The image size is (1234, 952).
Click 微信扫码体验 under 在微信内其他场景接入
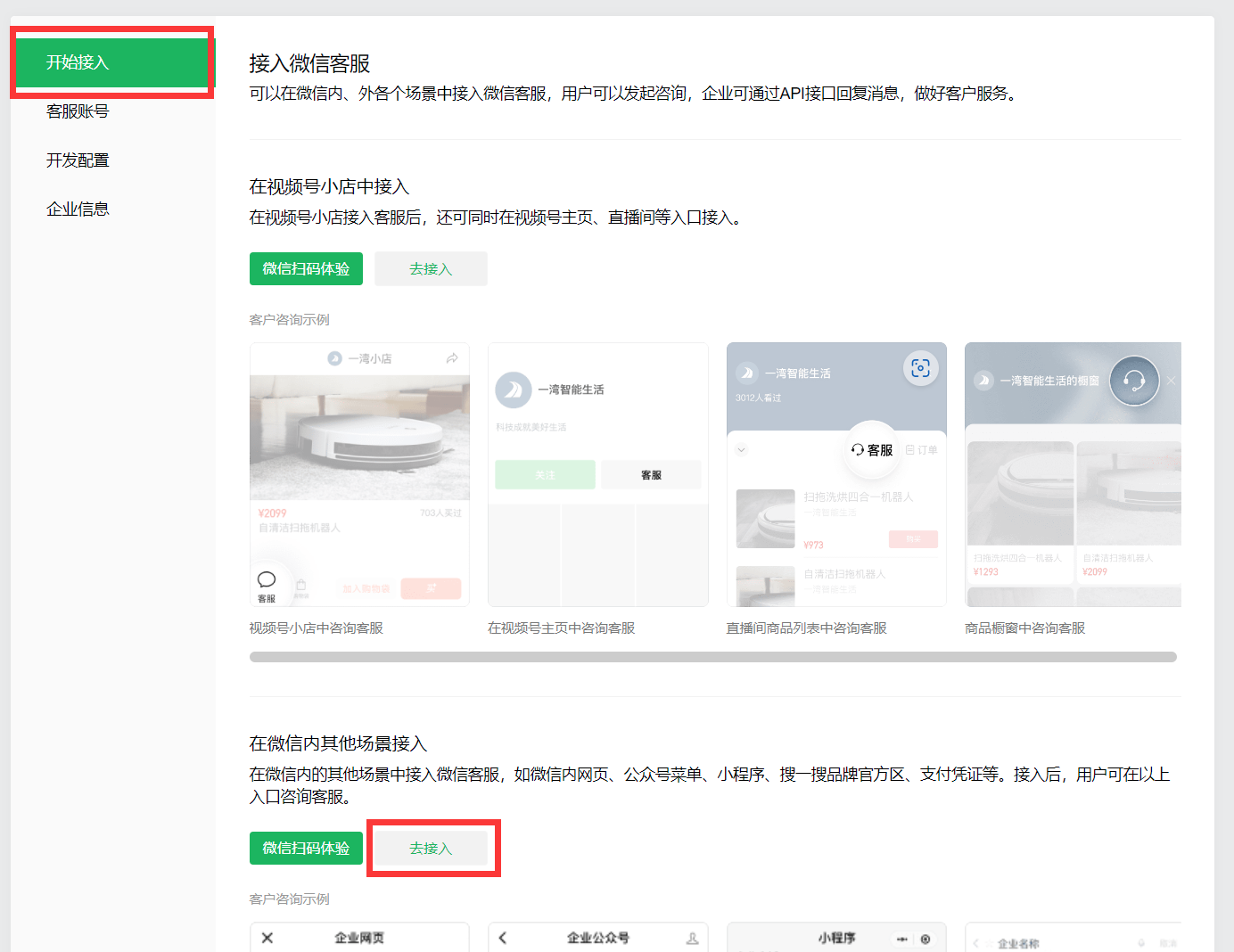point(306,848)
